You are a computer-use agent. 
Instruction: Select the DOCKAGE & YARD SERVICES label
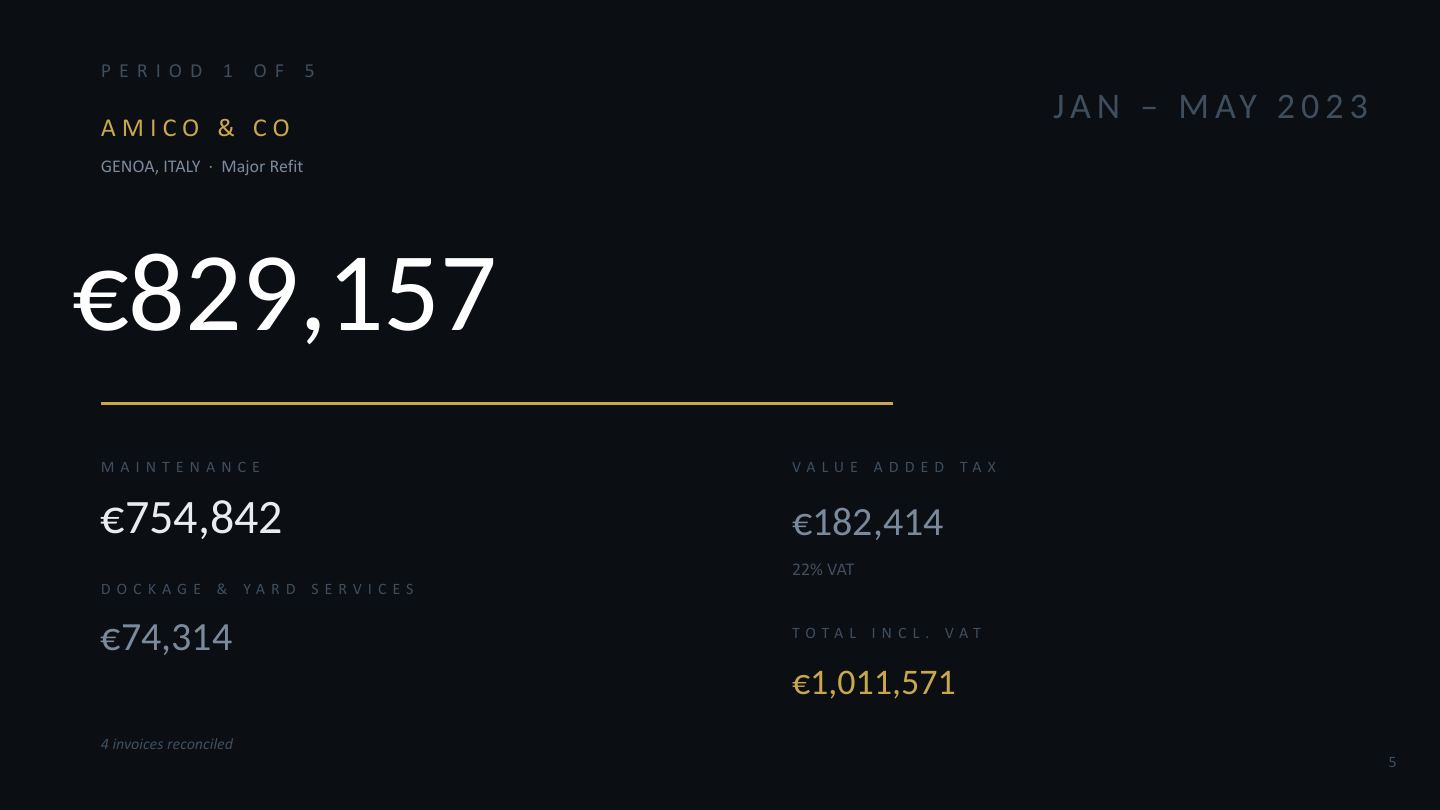258,589
